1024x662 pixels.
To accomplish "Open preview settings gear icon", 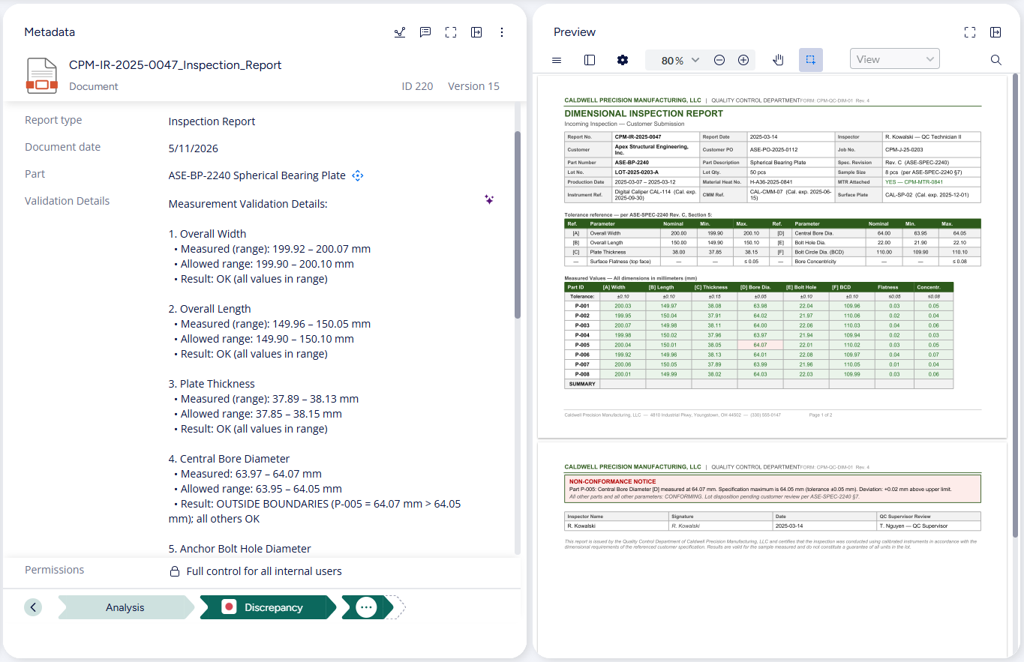I will point(622,60).
